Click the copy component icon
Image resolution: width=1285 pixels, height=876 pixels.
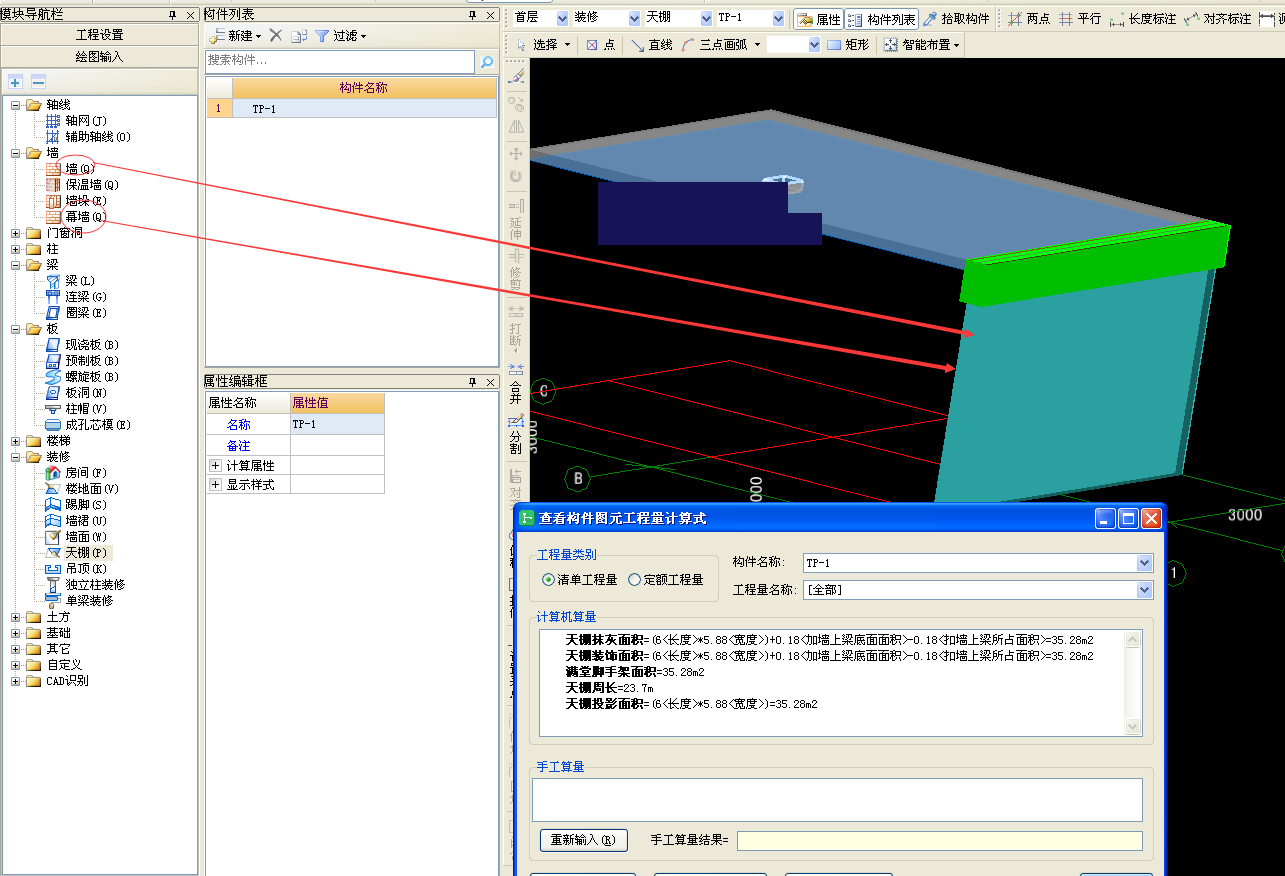tap(299, 36)
